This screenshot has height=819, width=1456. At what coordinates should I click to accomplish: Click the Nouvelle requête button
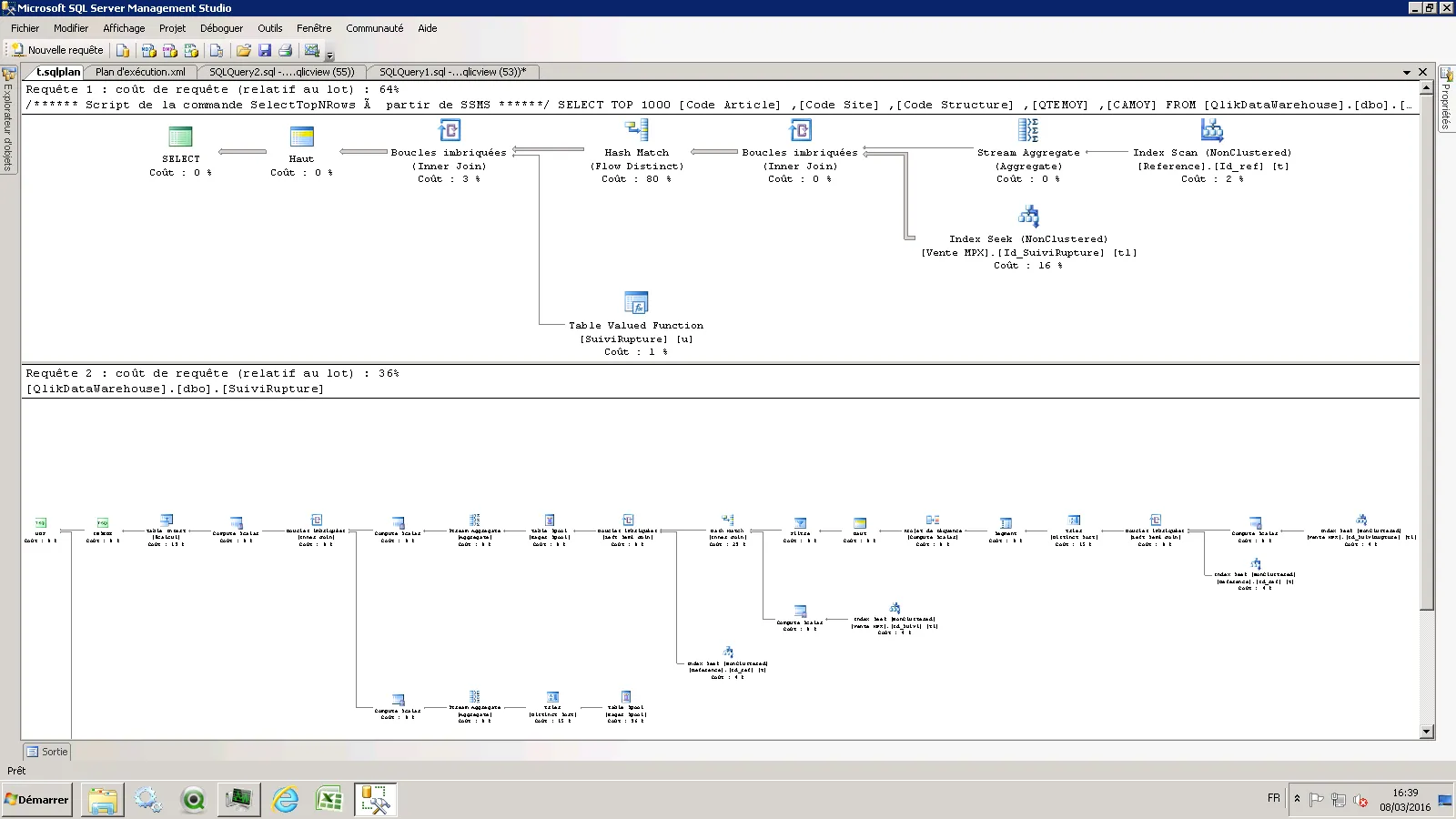pyautogui.click(x=58, y=50)
